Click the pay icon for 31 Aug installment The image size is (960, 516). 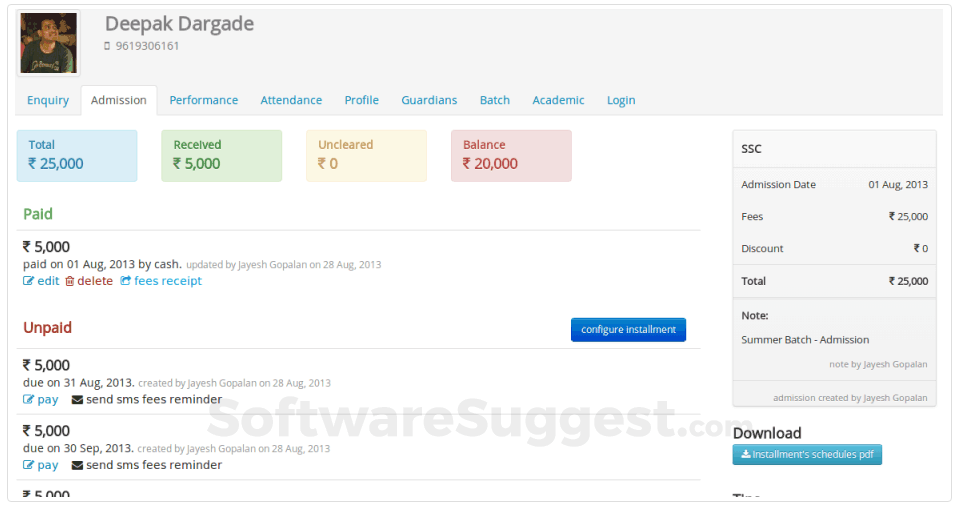coord(28,400)
